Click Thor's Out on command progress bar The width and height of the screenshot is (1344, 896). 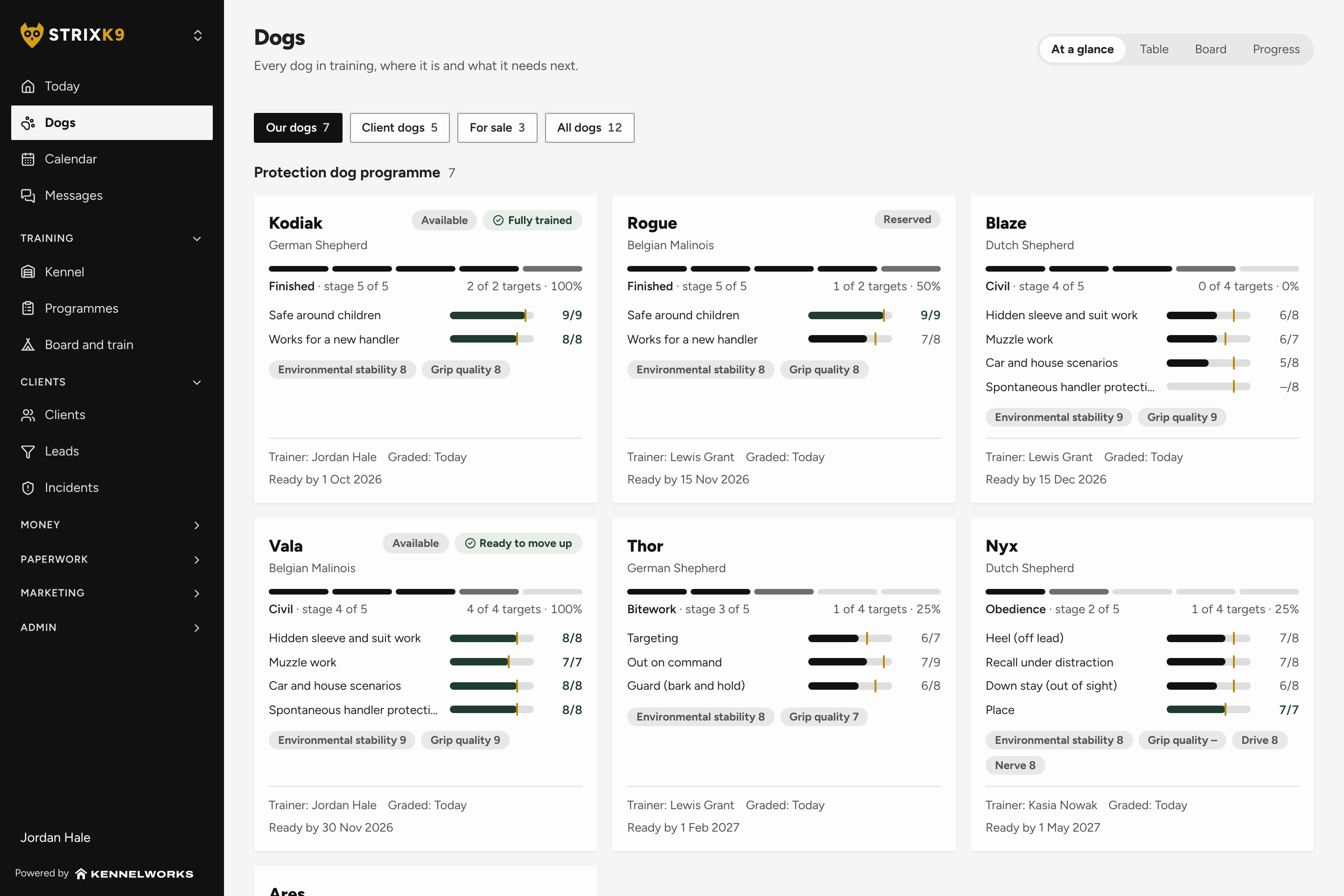pos(850,662)
